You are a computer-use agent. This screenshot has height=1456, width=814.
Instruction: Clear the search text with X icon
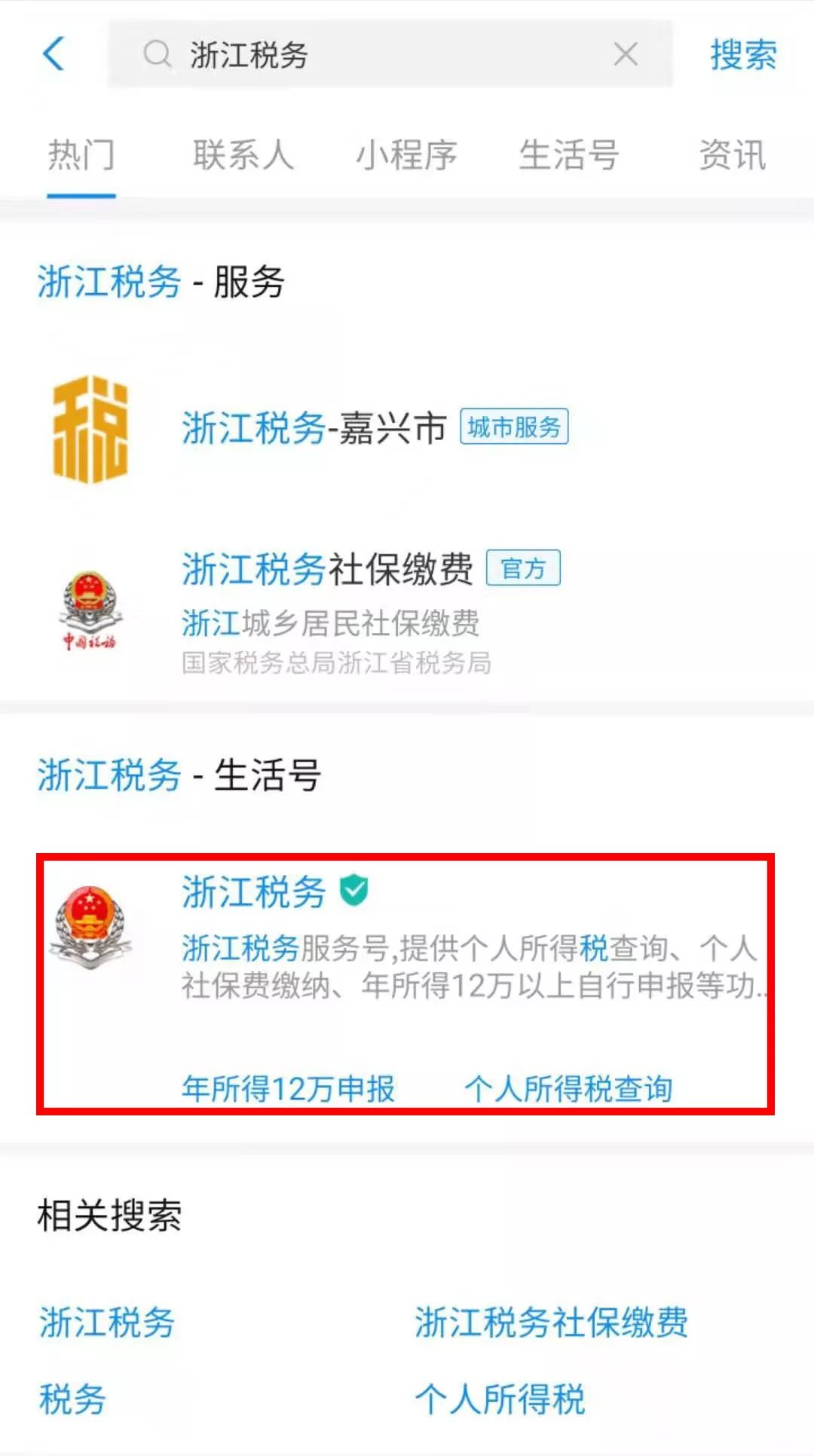tap(626, 54)
